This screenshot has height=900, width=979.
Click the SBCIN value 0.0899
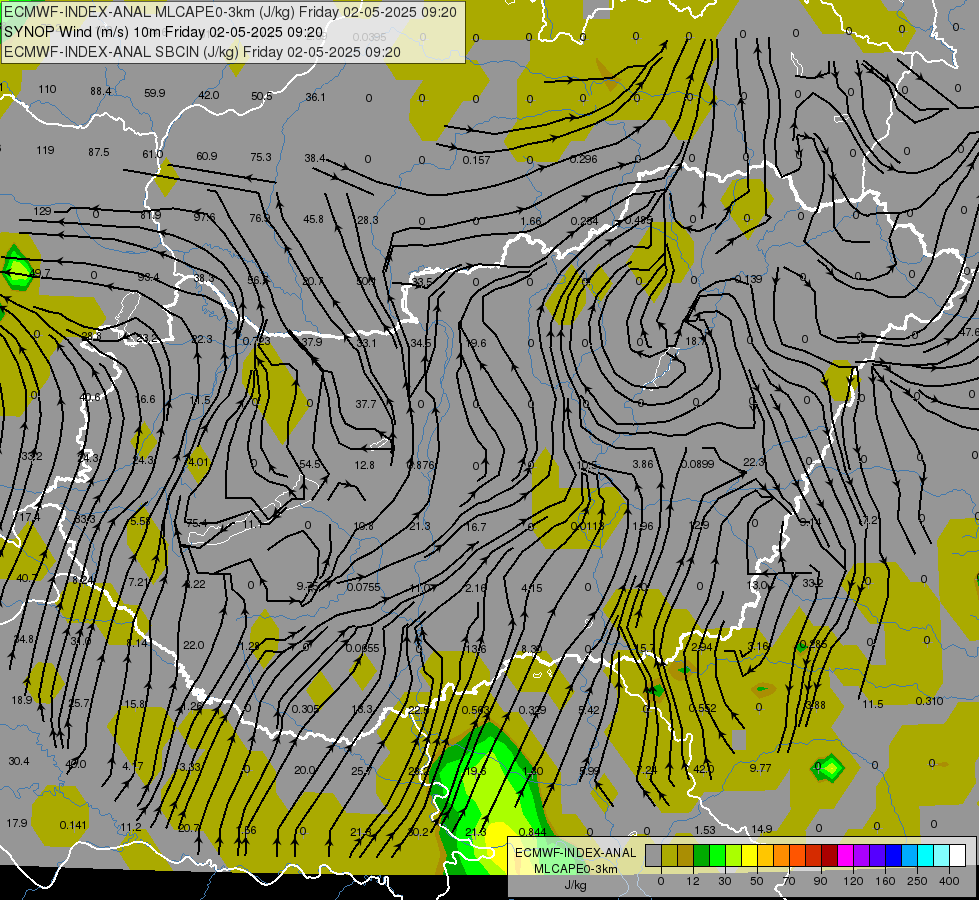[x=697, y=463]
